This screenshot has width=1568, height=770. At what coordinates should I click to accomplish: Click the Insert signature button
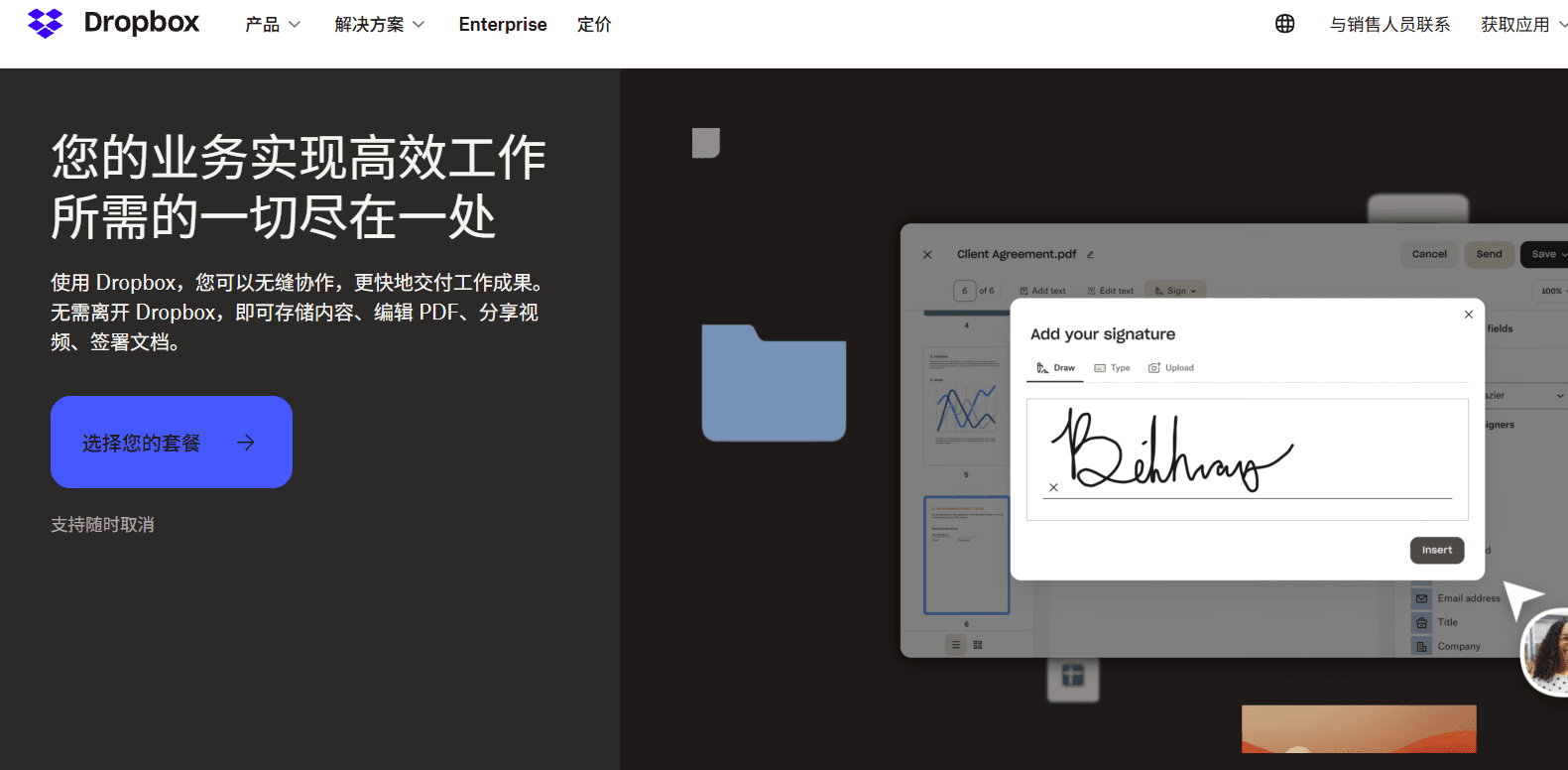click(x=1437, y=550)
